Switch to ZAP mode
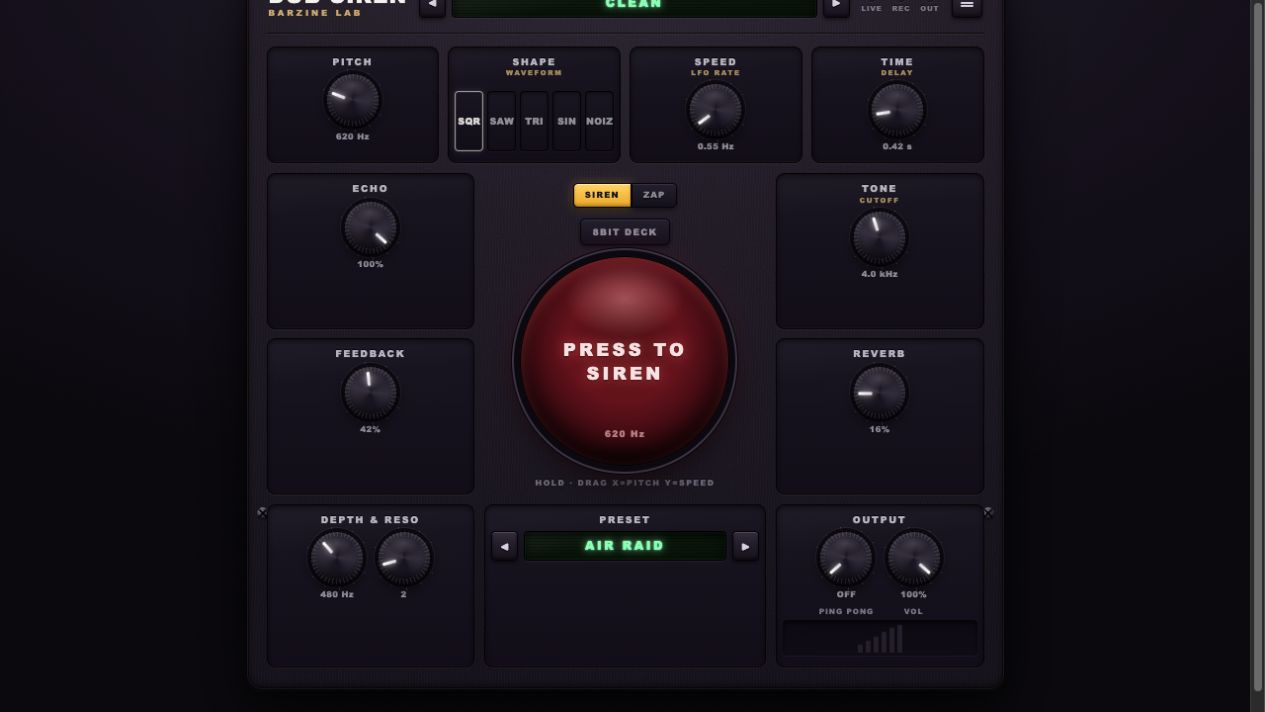This screenshot has width=1265, height=712. coord(654,195)
